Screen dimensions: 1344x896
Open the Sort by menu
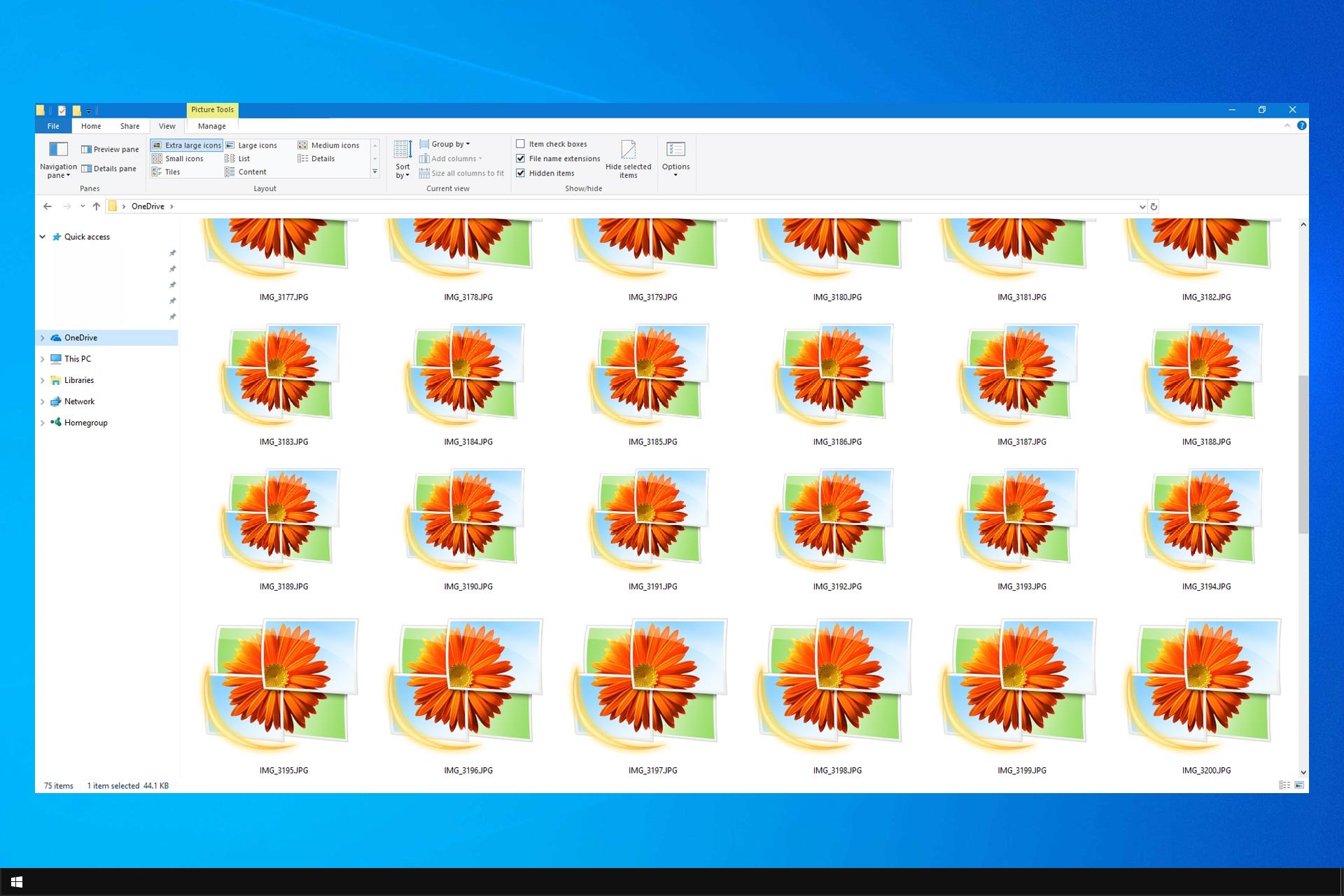[x=402, y=159]
